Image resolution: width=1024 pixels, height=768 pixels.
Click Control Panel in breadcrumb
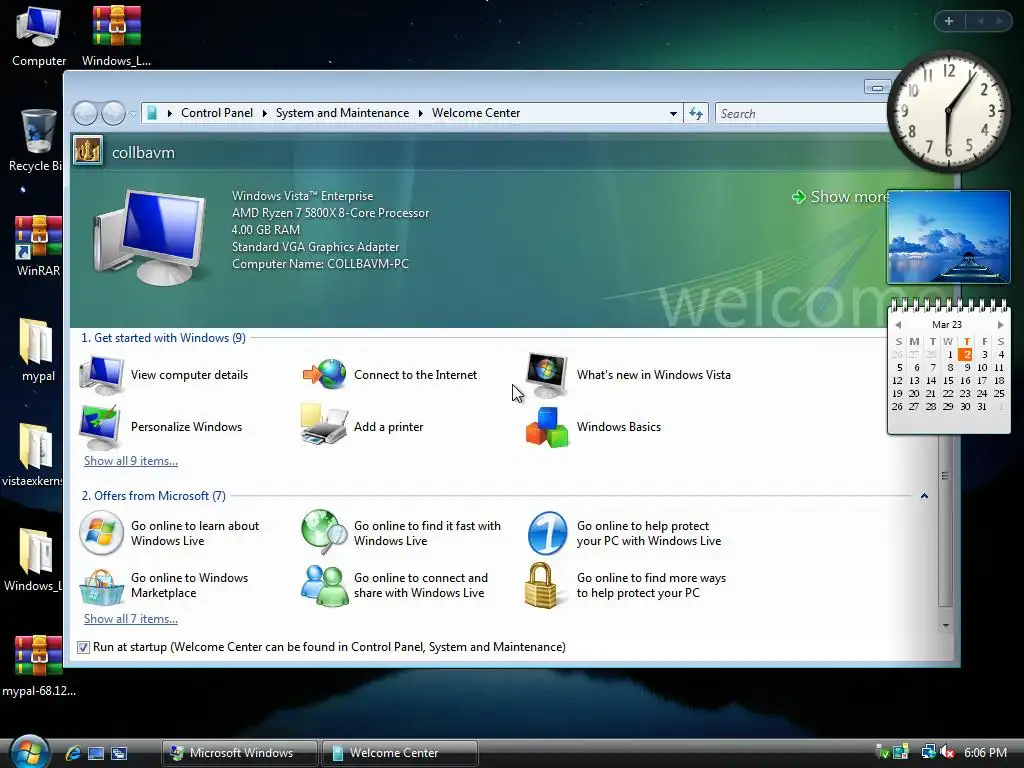217,113
